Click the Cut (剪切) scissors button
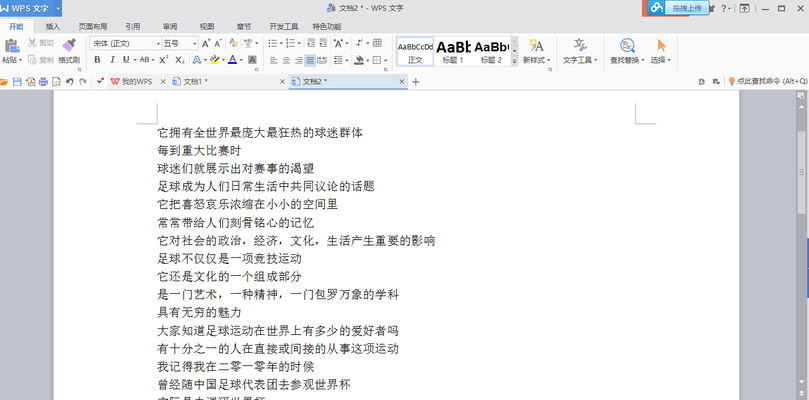 [40, 43]
